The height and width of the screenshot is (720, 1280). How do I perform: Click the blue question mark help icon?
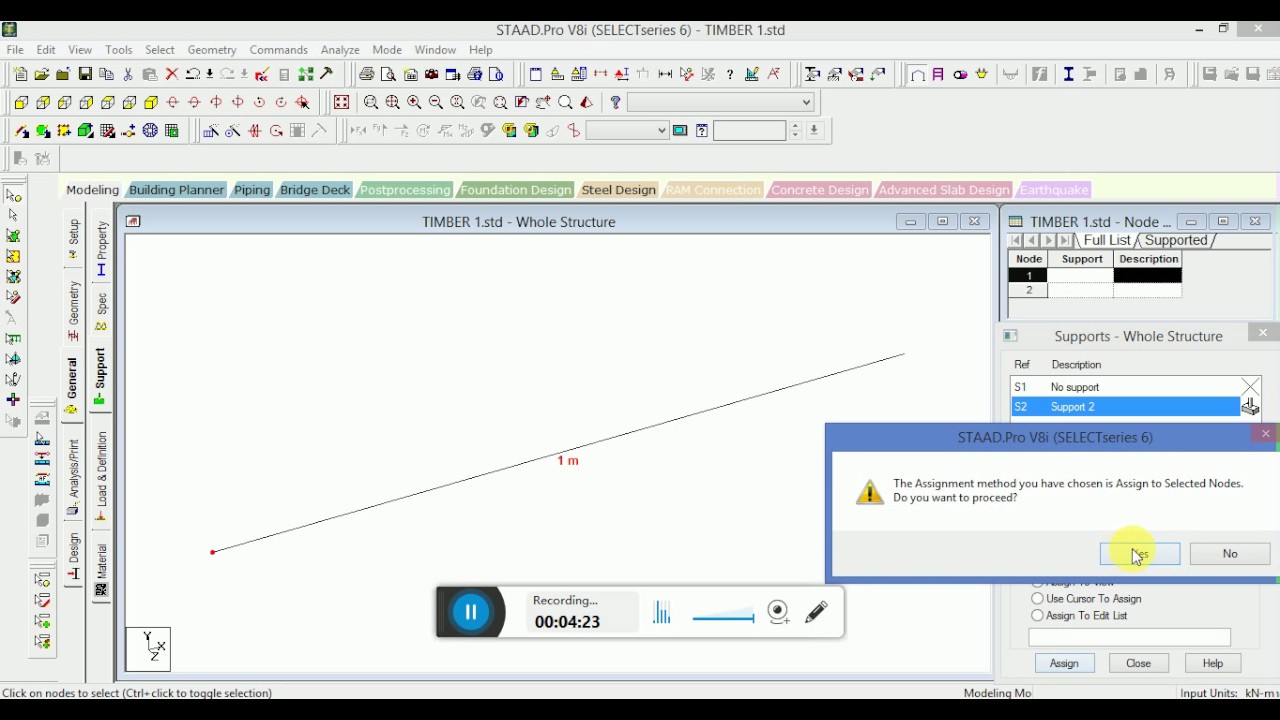point(615,102)
